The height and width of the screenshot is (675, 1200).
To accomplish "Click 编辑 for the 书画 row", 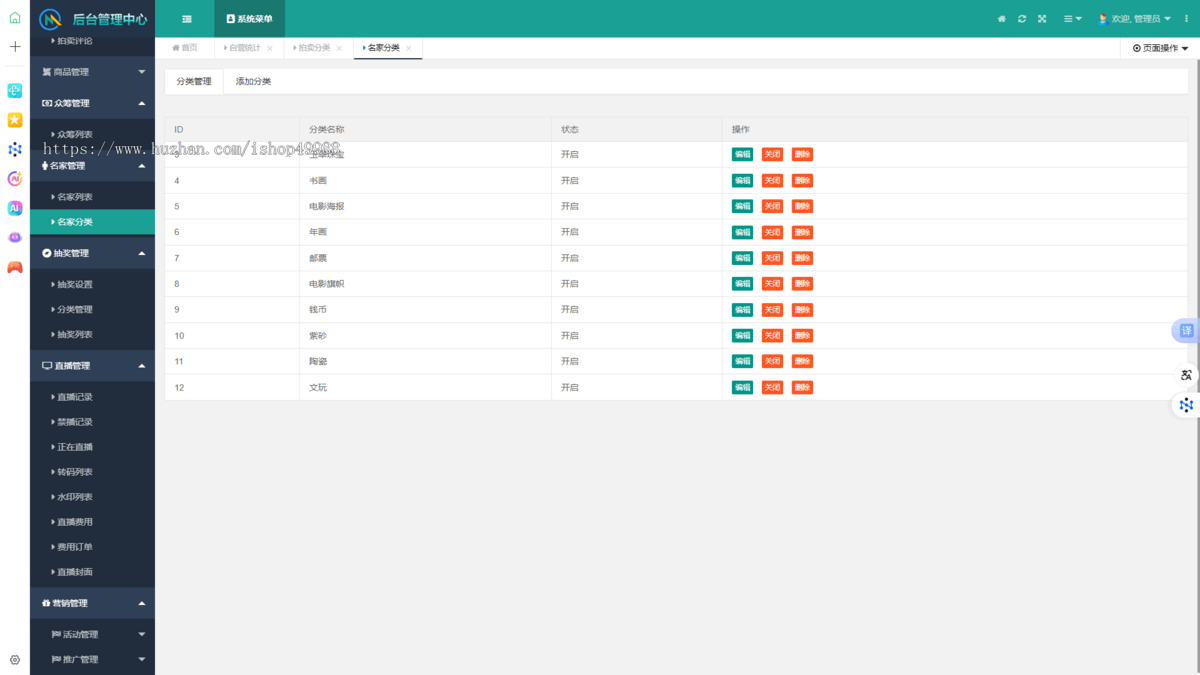I will point(742,180).
